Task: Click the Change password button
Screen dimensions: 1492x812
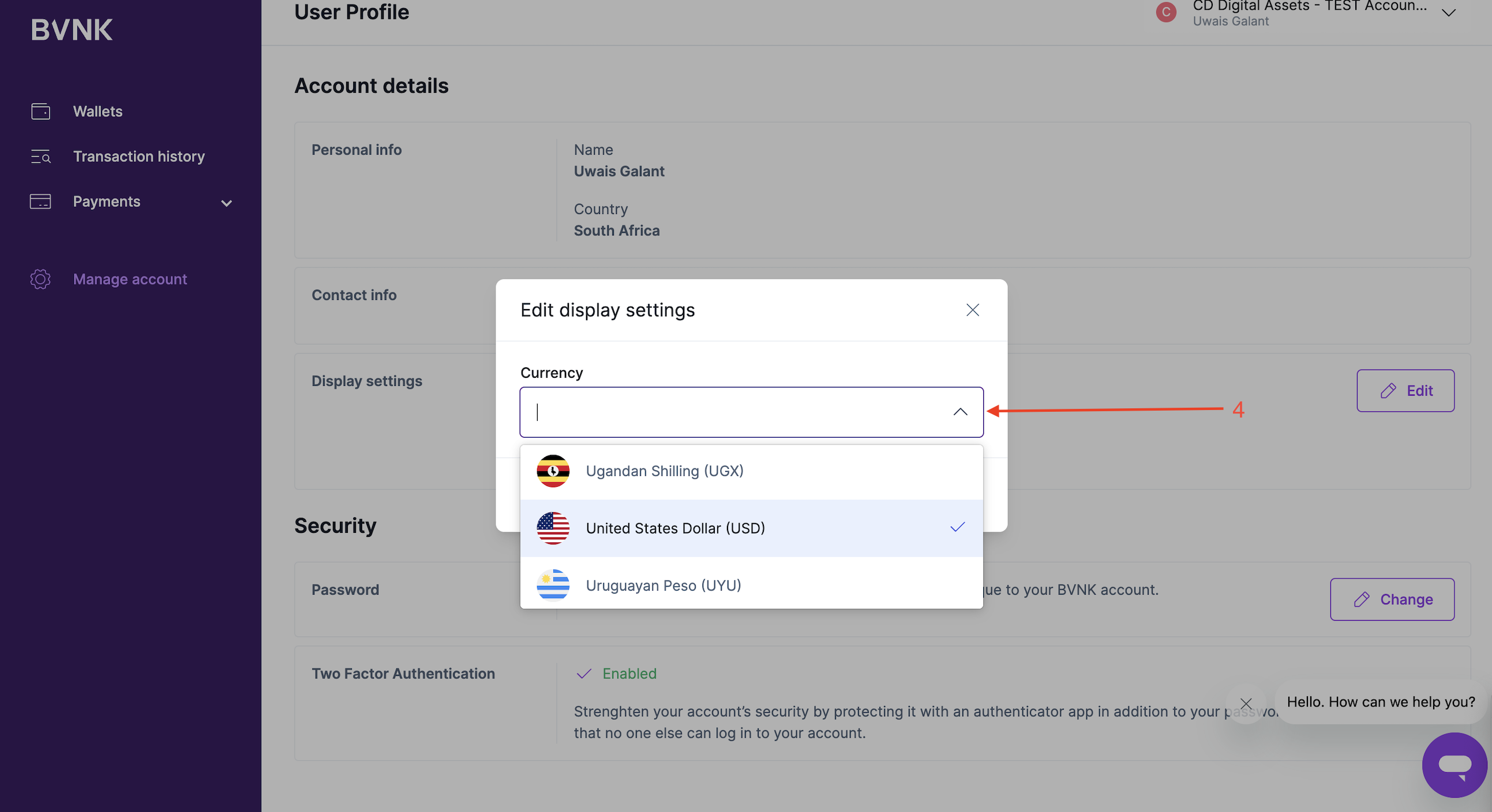Action: [1392, 599]
